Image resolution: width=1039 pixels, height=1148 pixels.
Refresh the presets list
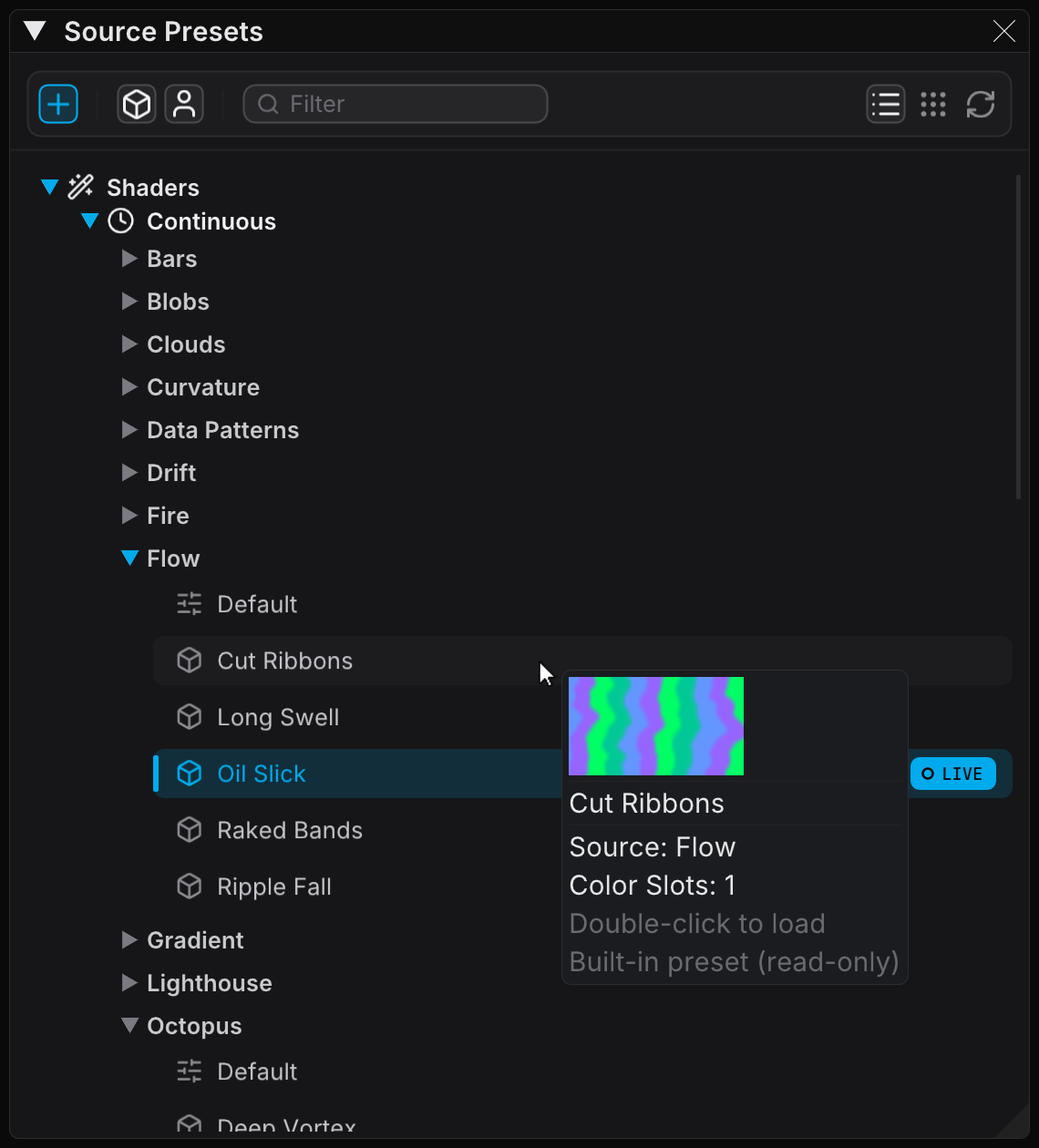click(x=981, y=104)
